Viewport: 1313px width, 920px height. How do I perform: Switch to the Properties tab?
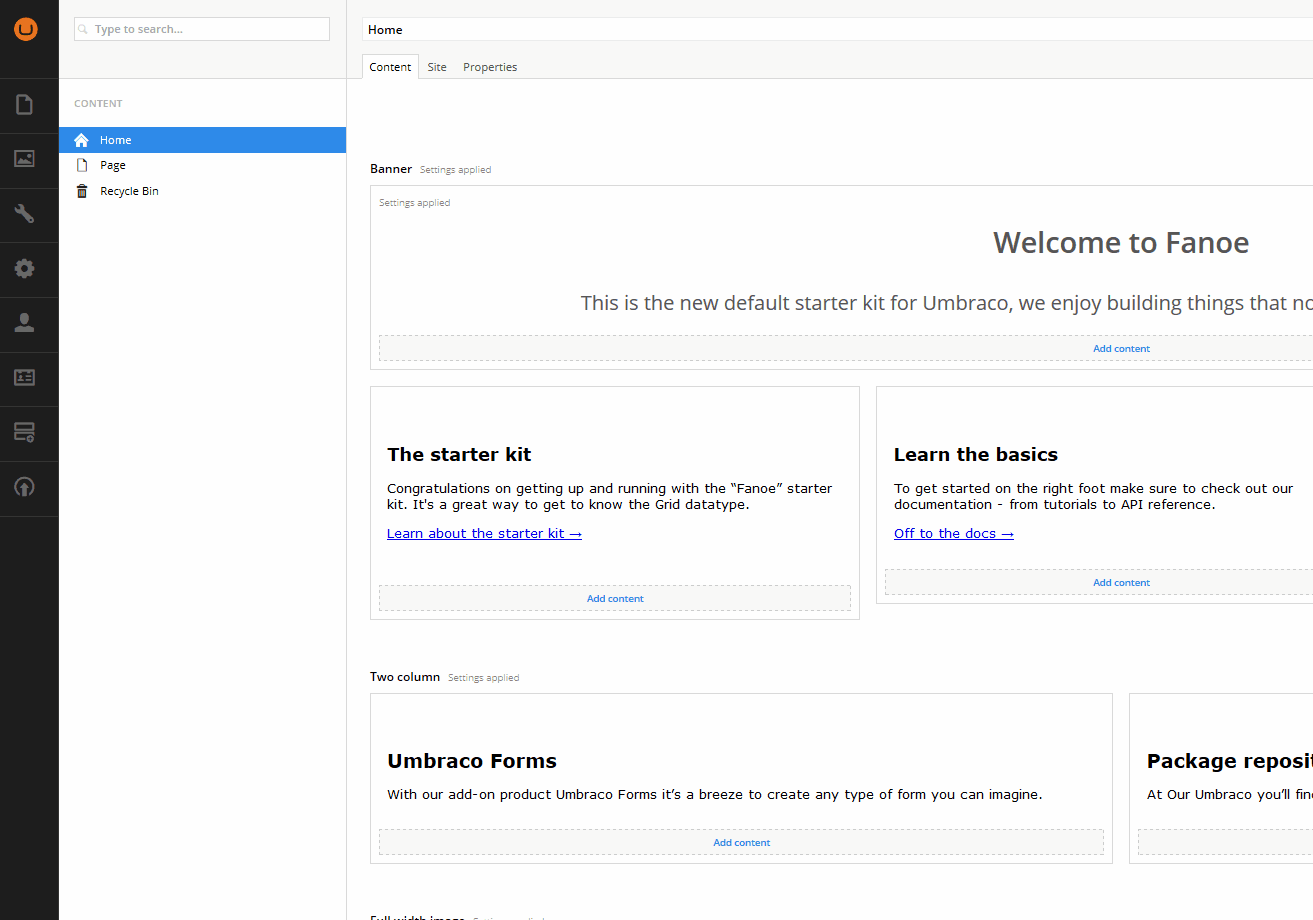coord(490,67)
